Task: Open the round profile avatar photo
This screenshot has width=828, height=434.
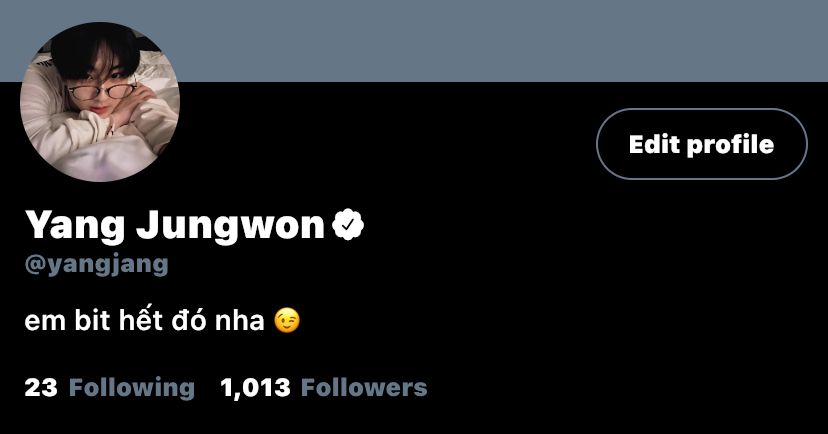Action: click(x=100, y=102)
